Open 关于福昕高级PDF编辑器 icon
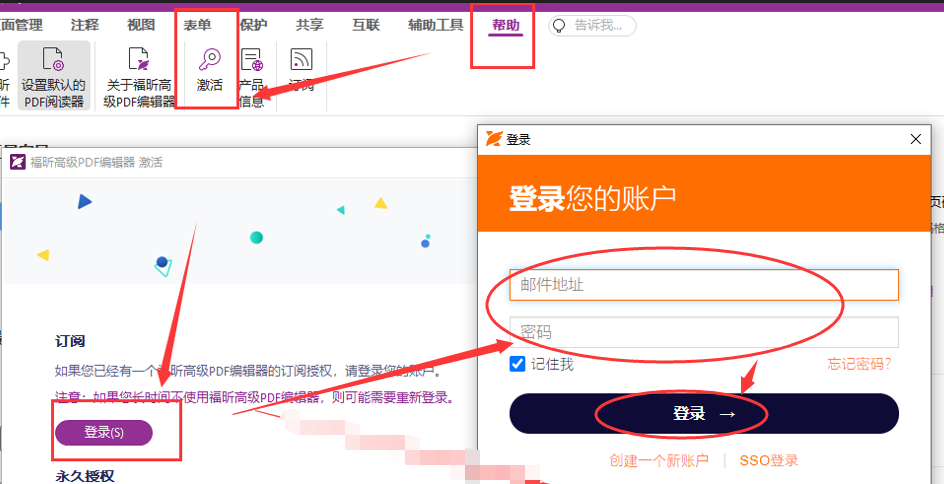This screenshot has height=484, width=944. coord(139,60)
